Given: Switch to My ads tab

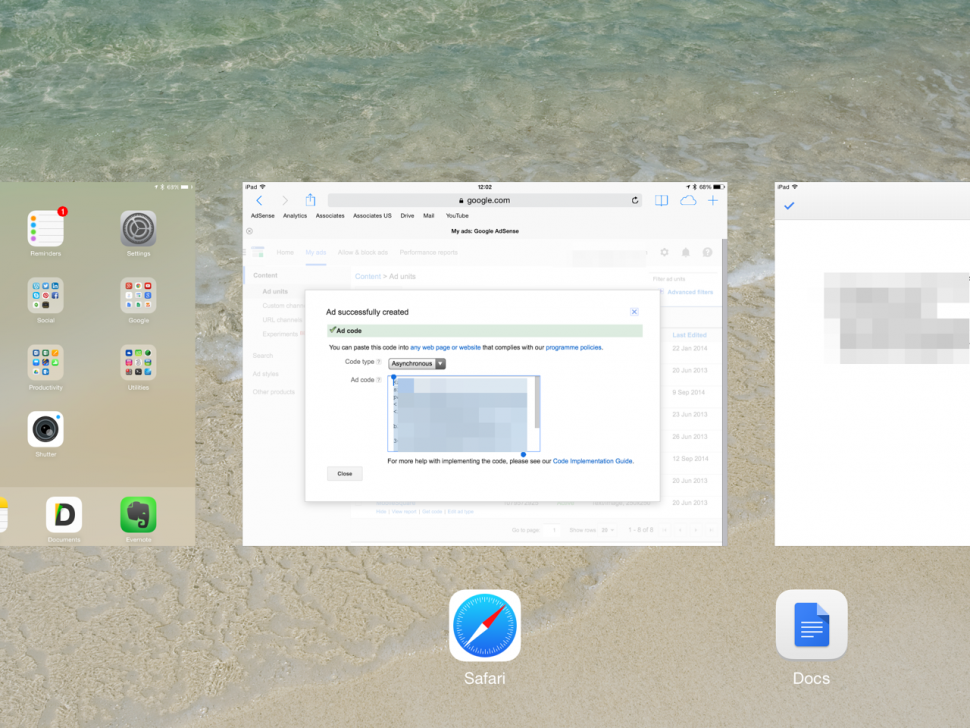Looking at the screenshot, I should (315, 252).
